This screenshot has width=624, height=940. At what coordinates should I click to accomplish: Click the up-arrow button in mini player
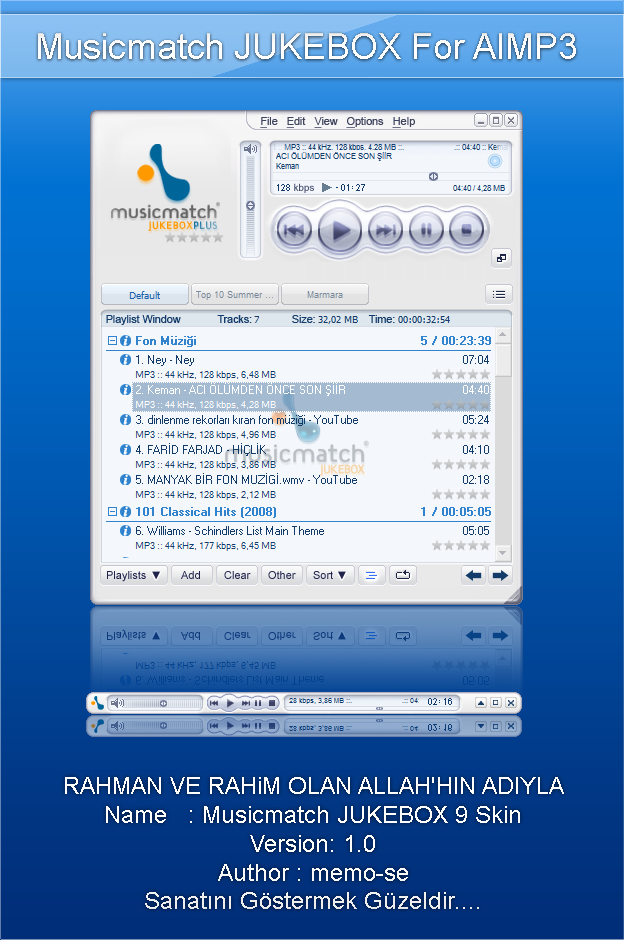click(x=481, y=703)
